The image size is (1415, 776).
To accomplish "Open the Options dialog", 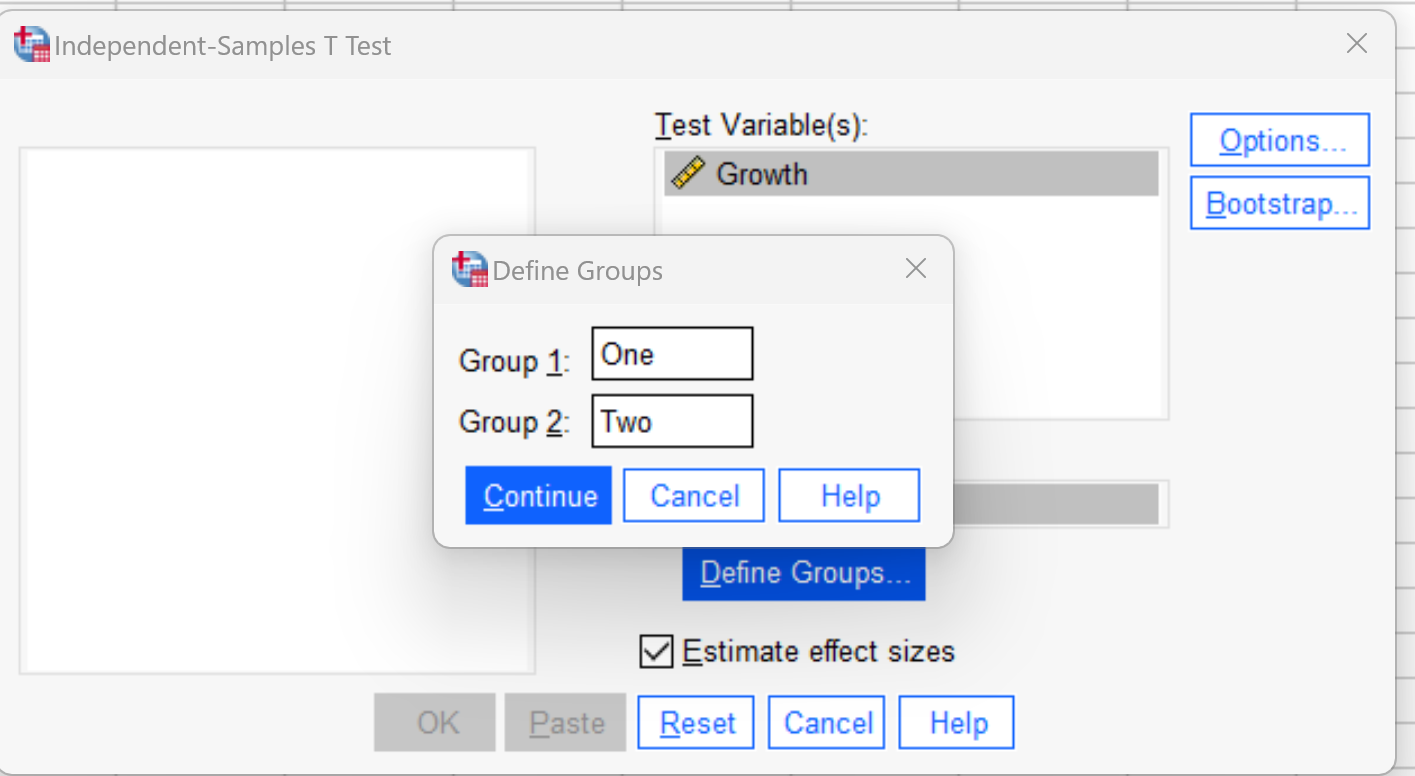I will click(1279, 139).
